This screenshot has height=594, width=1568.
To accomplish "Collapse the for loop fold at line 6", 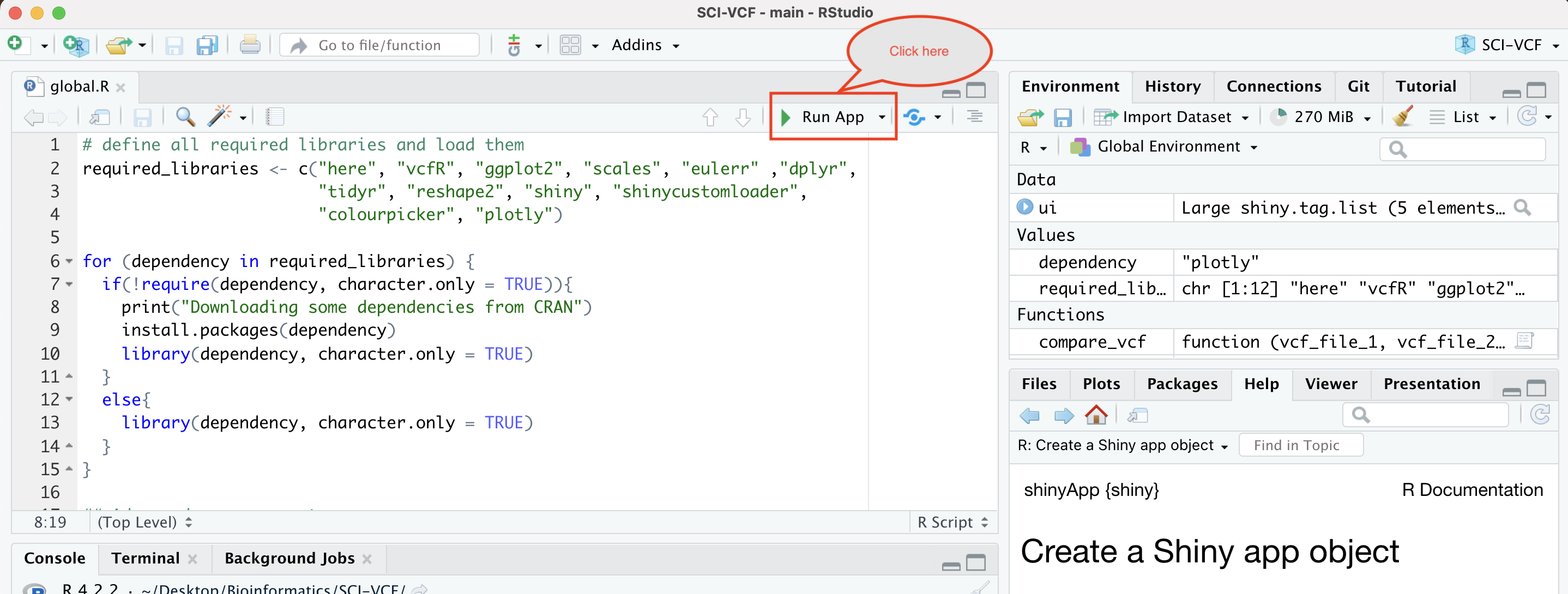I will tap(68, 261).
